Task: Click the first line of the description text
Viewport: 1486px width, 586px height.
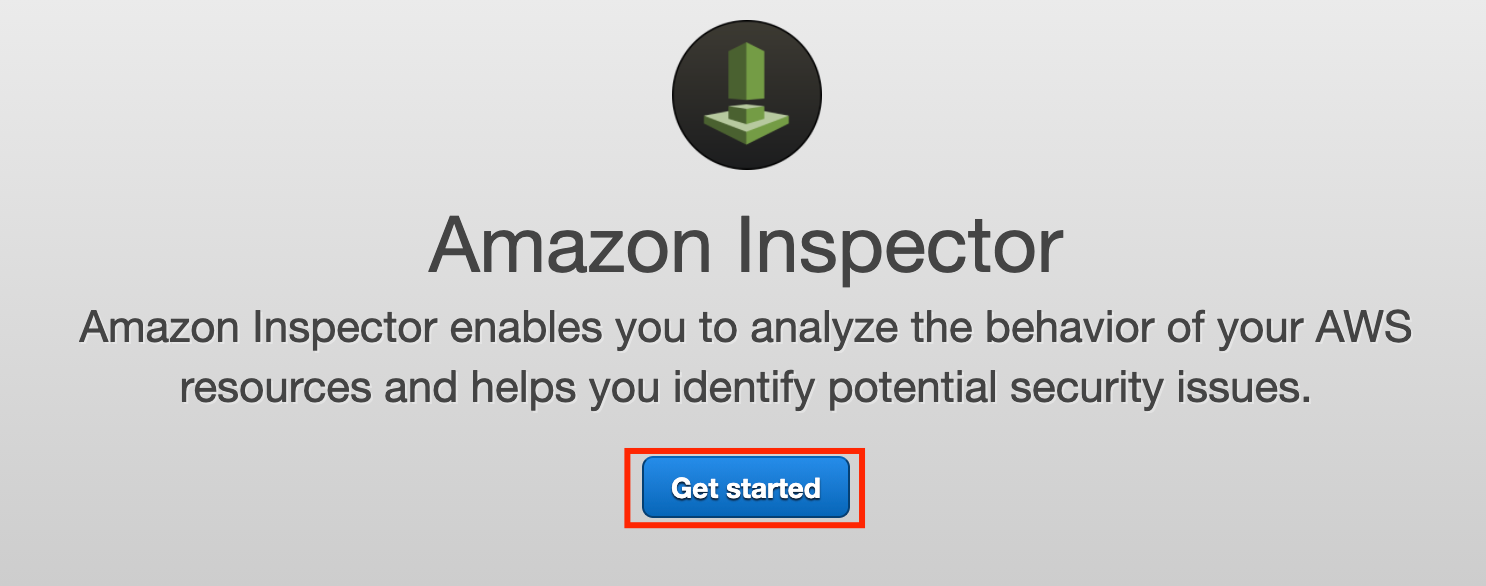Action: pos(745,328)
